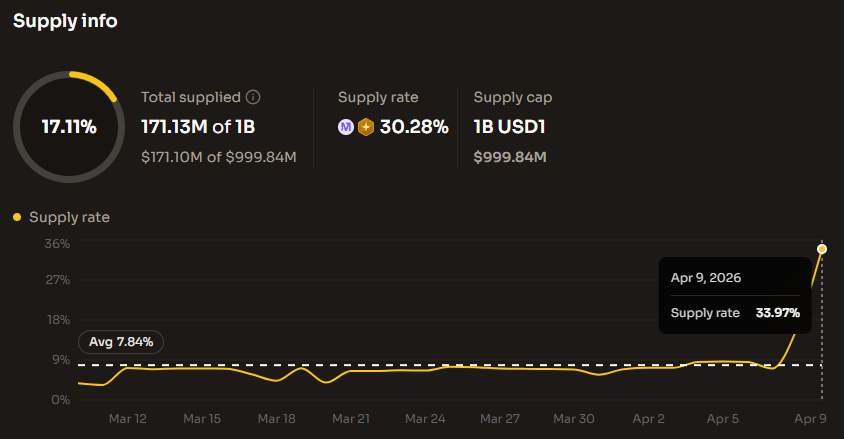
Task: Click the 30.28% supply rate value
Action: click(x=414, y=127)
